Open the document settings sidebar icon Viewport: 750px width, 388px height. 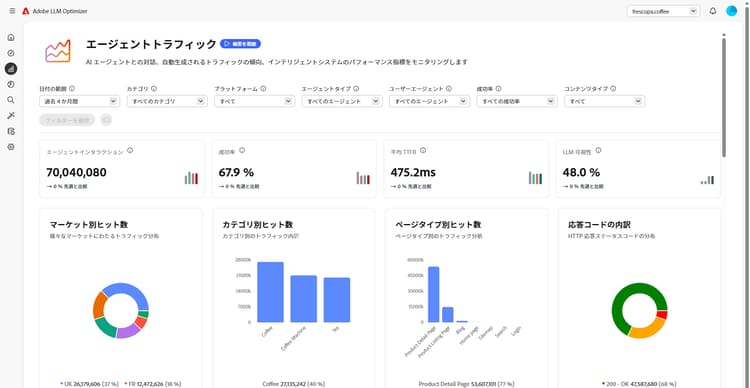pos(11,131)
